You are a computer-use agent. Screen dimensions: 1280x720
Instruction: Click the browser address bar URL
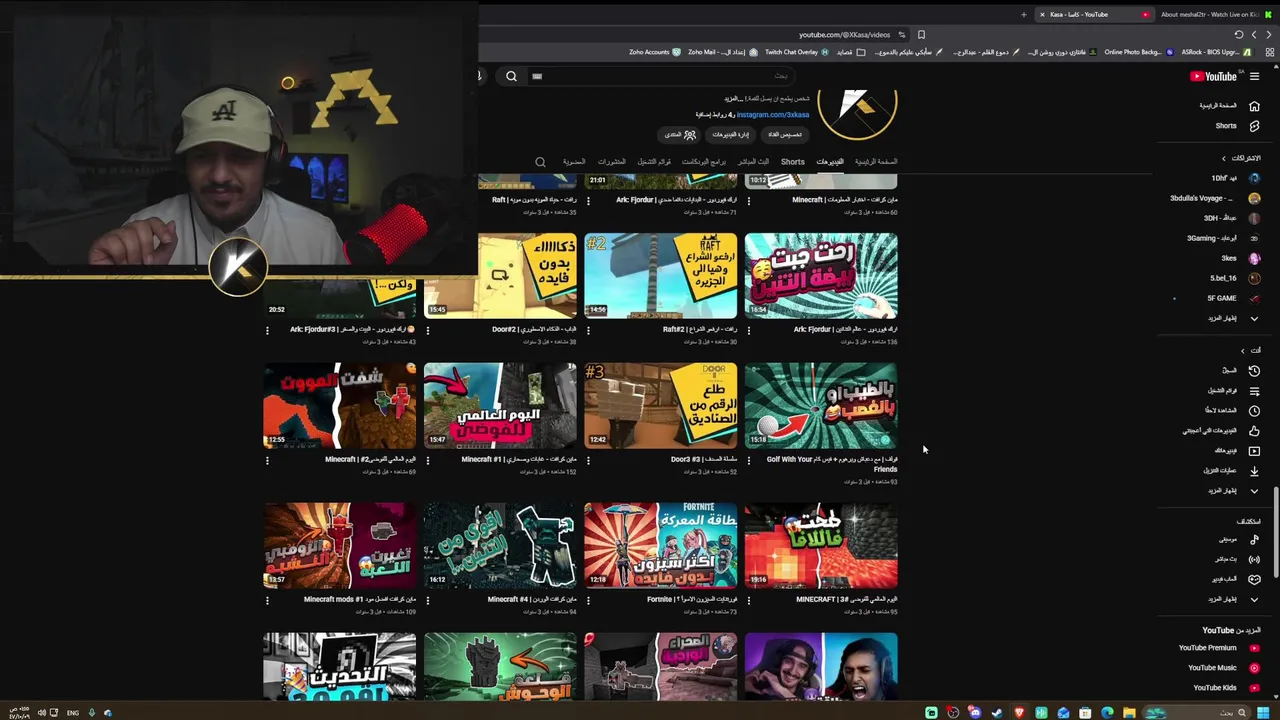[x=844, y=35]
